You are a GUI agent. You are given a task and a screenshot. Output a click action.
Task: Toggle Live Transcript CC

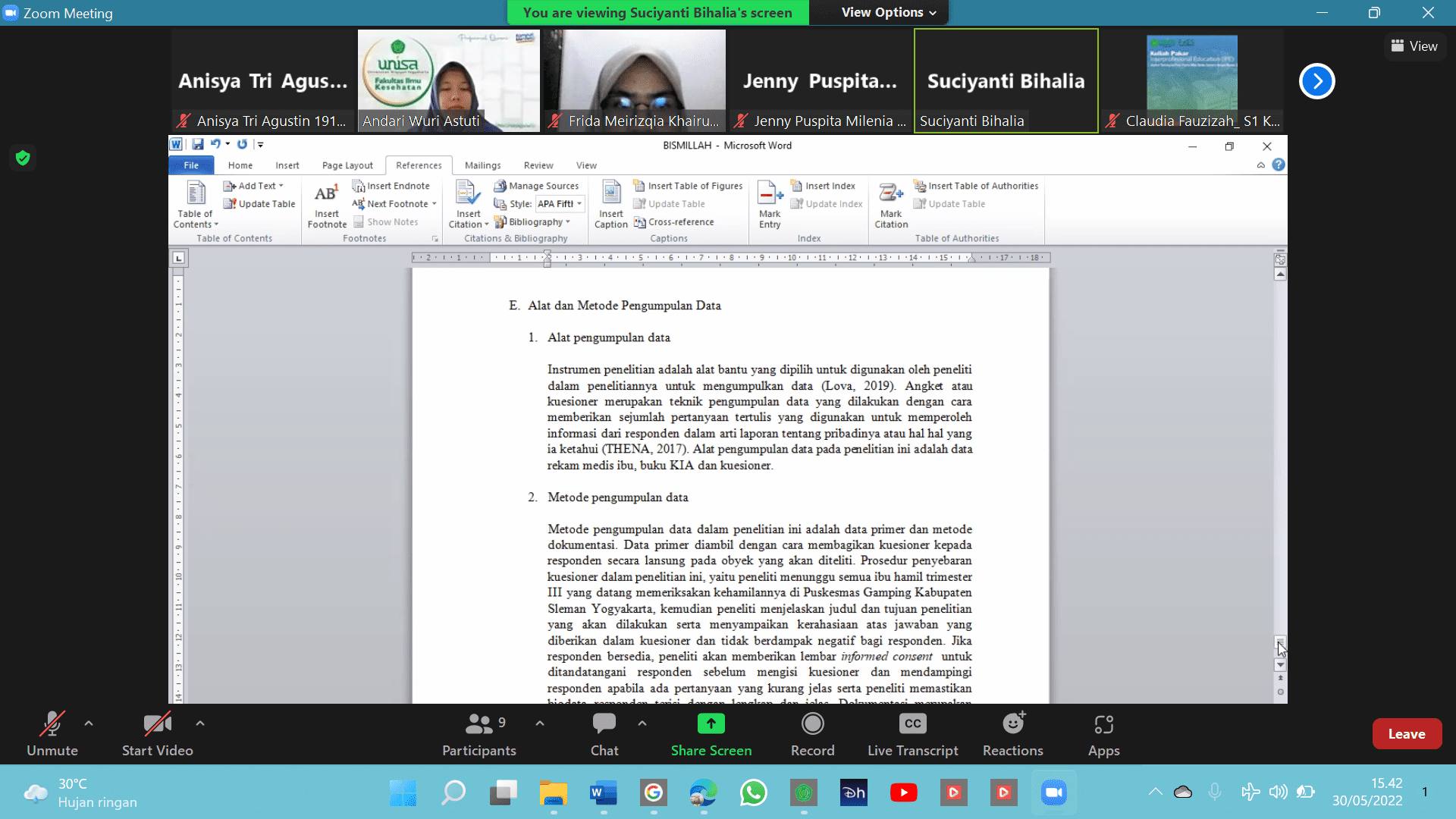[x=913, y=734]
